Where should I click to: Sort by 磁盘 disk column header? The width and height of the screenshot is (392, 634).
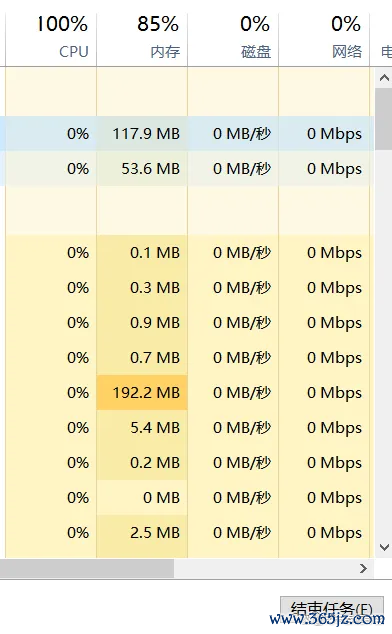[233, 37]
